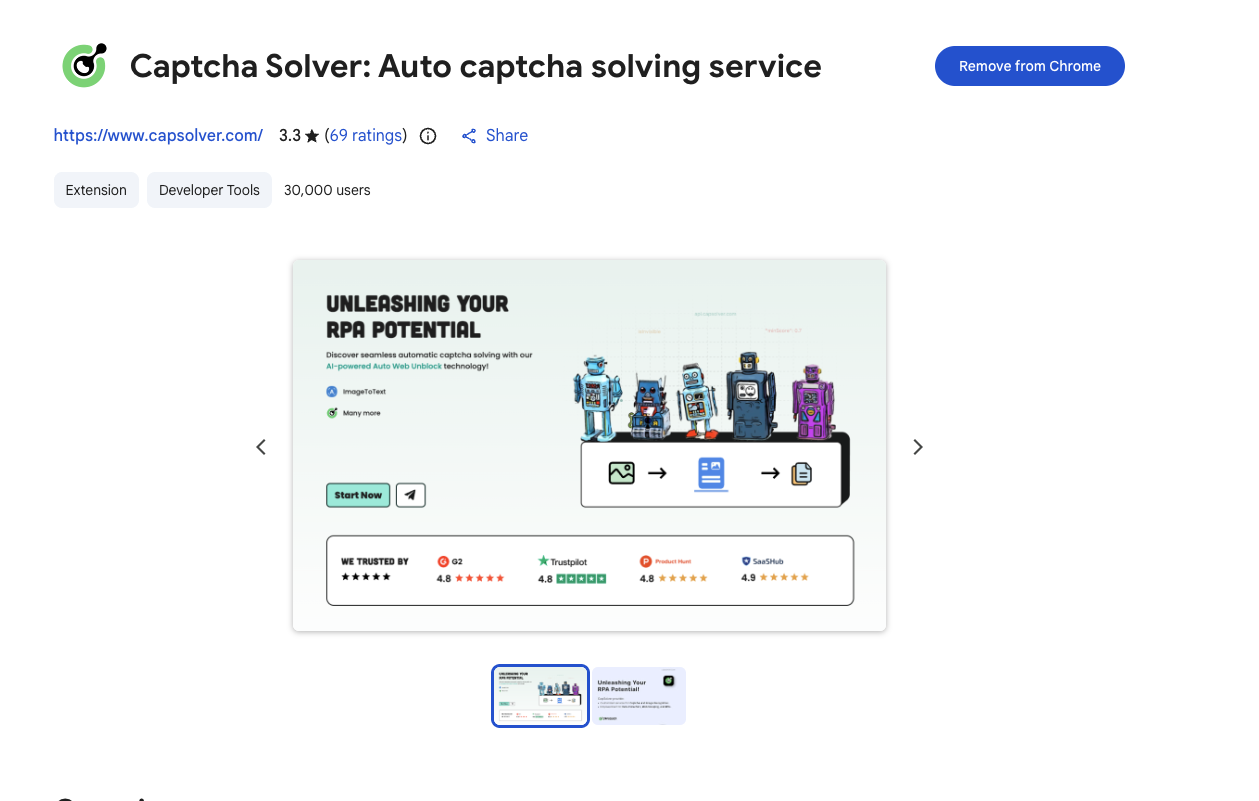Advance to the next screenshot with the right arrow
Image resolution: width=1259 pixels, height=801 pixels.
tap(918, 447)
